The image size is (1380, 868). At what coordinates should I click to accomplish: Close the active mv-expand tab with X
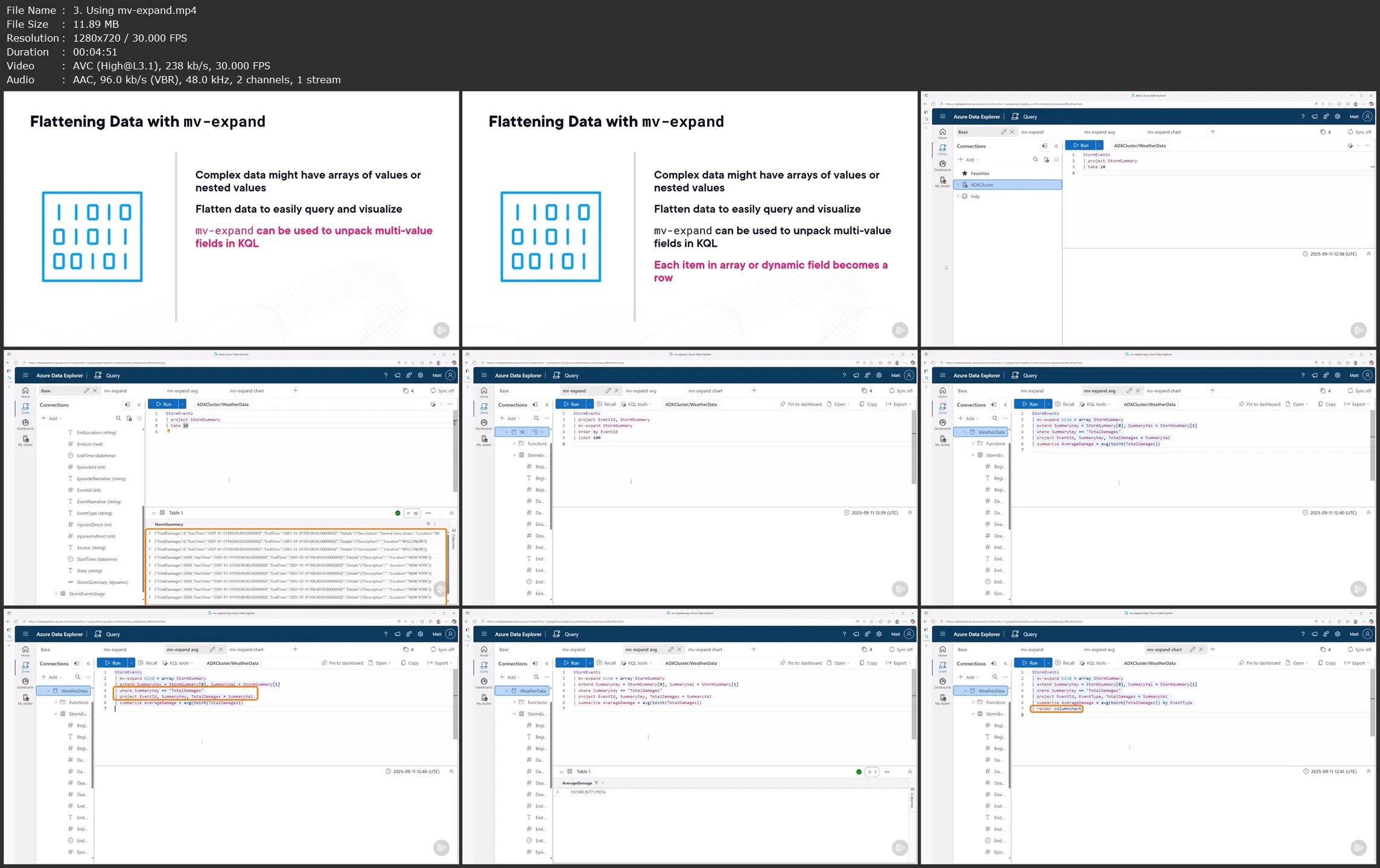616,391
